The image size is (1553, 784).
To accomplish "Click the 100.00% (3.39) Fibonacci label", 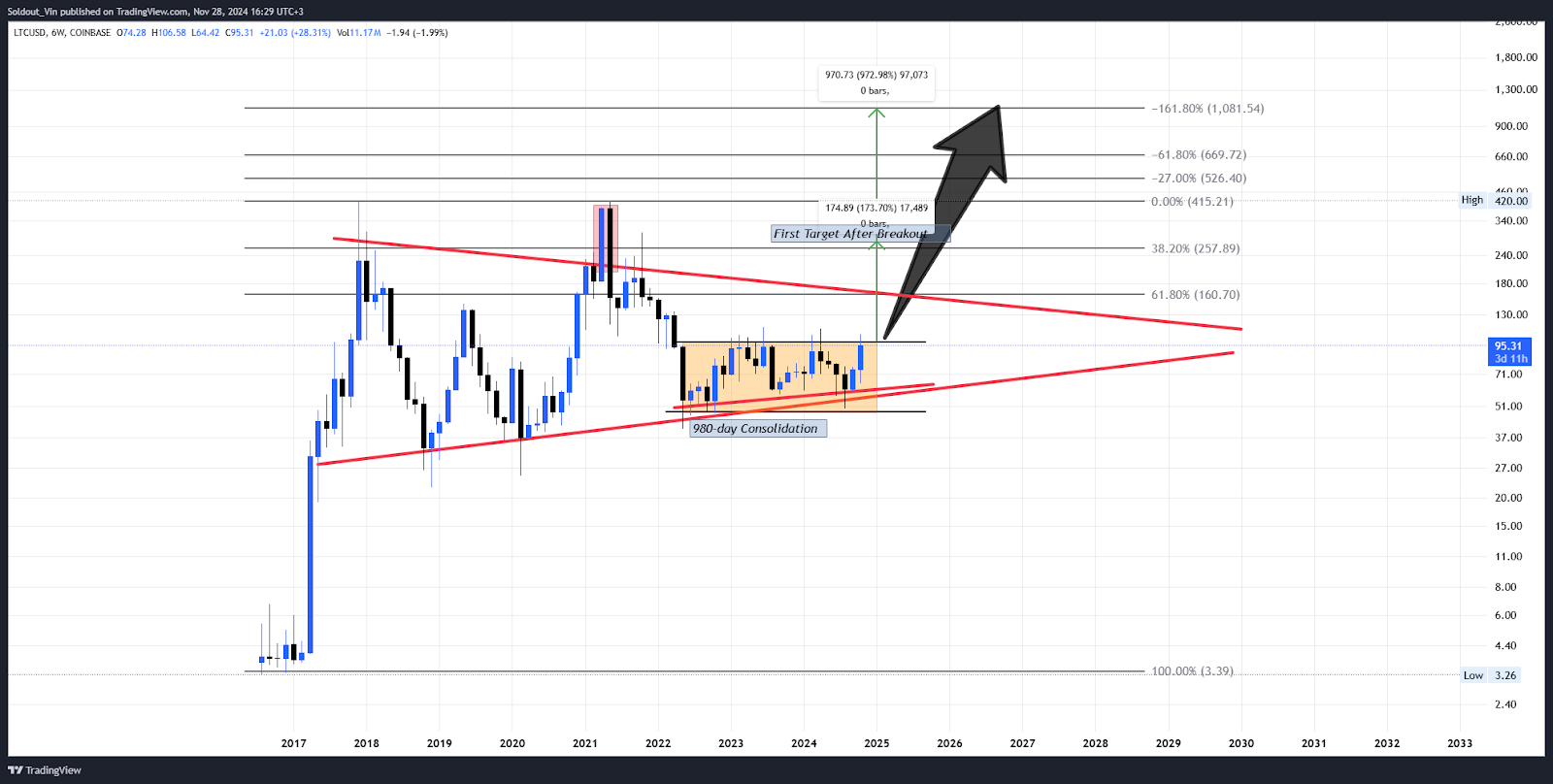I will pyautogui.click(x=1192, y=671).
